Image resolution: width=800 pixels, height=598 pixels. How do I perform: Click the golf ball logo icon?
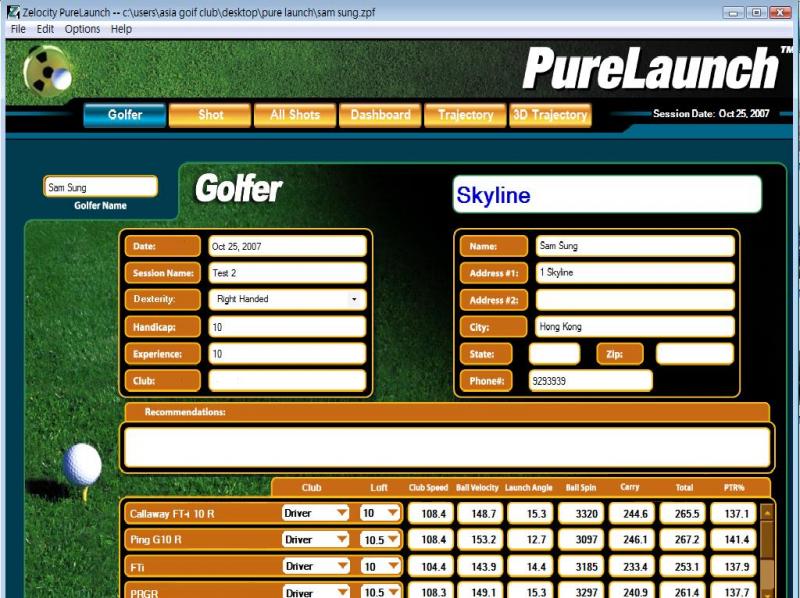coord(46,68)
